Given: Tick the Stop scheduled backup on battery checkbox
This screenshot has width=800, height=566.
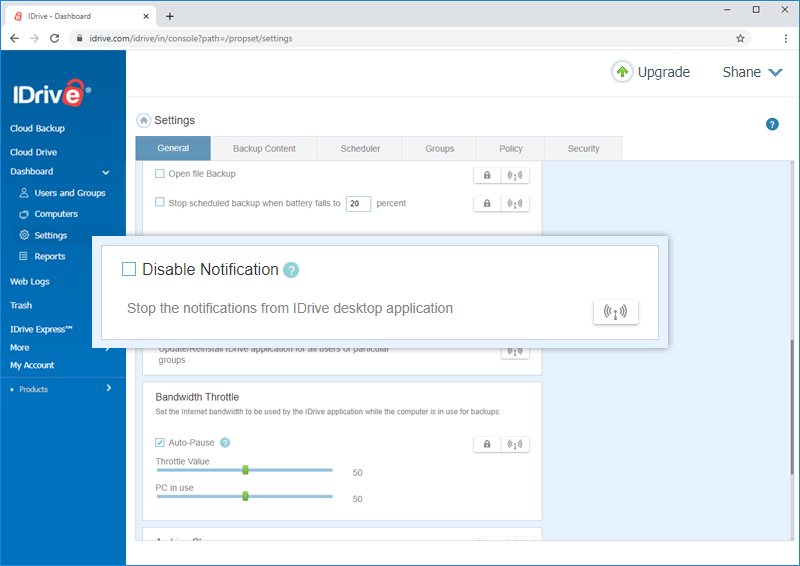Looking at the screenshot, I should [x=160, y=202].
